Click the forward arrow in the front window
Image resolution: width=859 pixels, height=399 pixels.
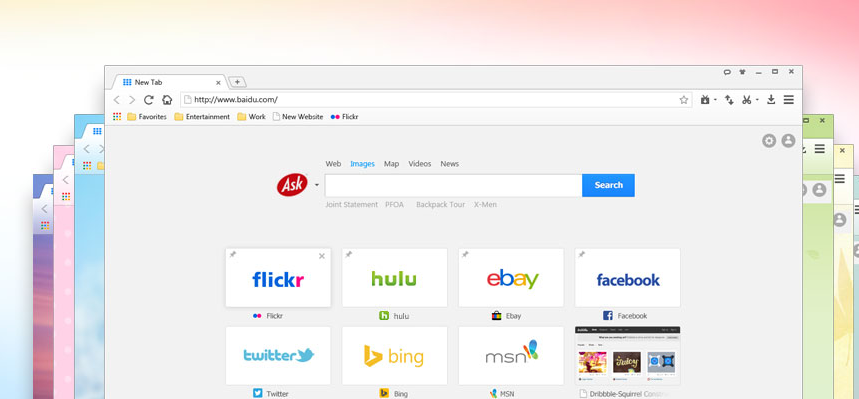132,100
